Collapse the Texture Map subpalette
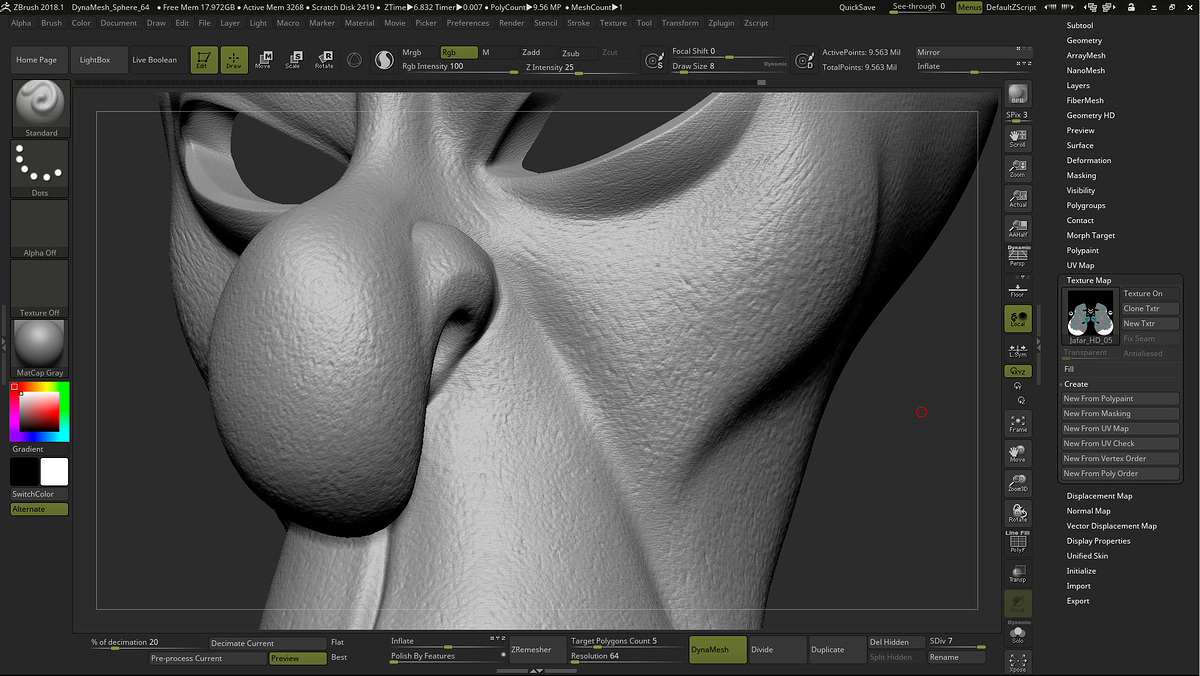 coord(1089,281)
